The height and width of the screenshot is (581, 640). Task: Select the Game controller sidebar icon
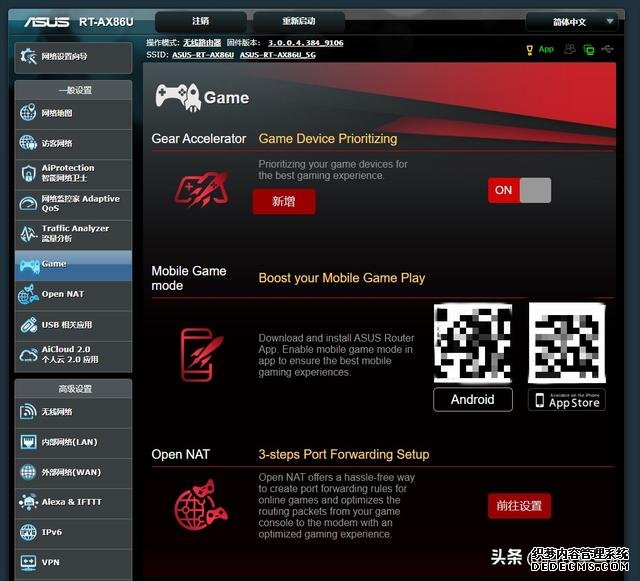[29, 266]
